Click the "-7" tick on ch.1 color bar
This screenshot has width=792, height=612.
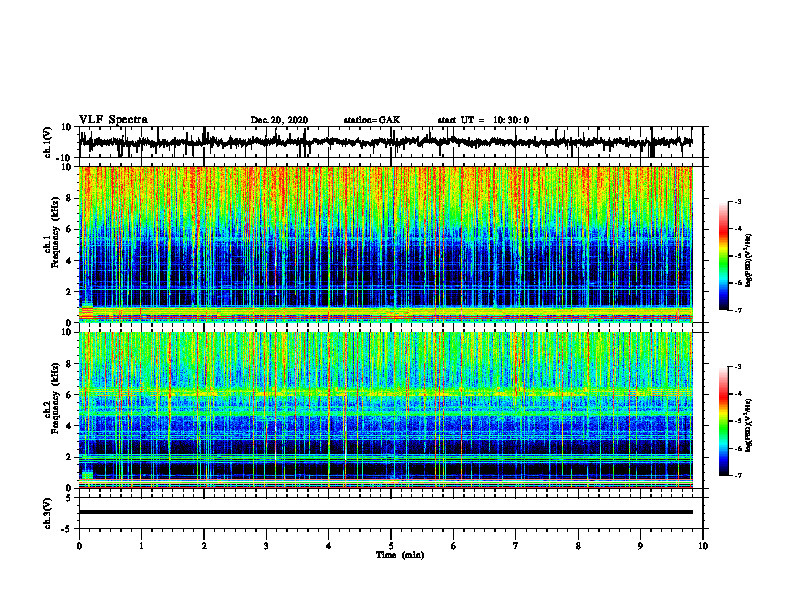tap(737, 311)
